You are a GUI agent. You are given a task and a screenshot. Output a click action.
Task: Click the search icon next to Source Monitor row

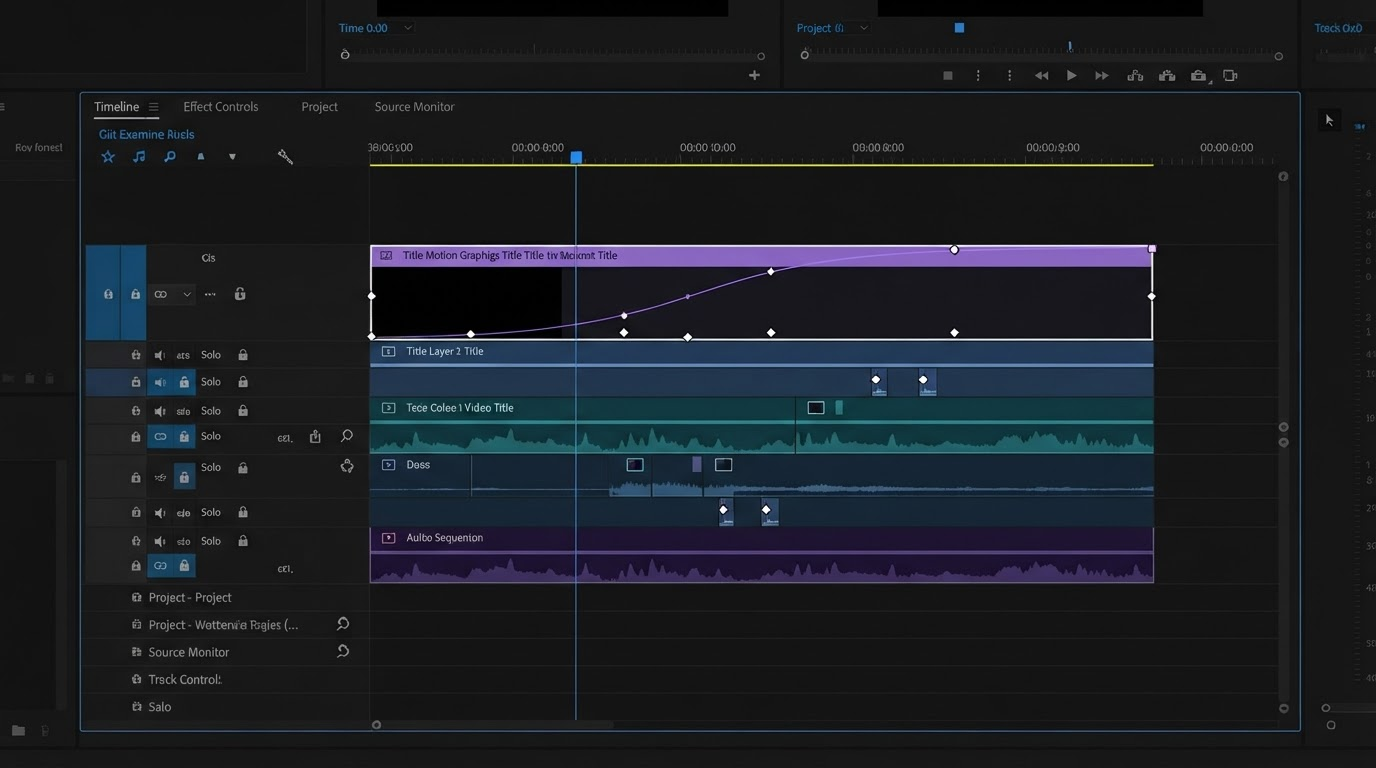[x=343, y=651]
